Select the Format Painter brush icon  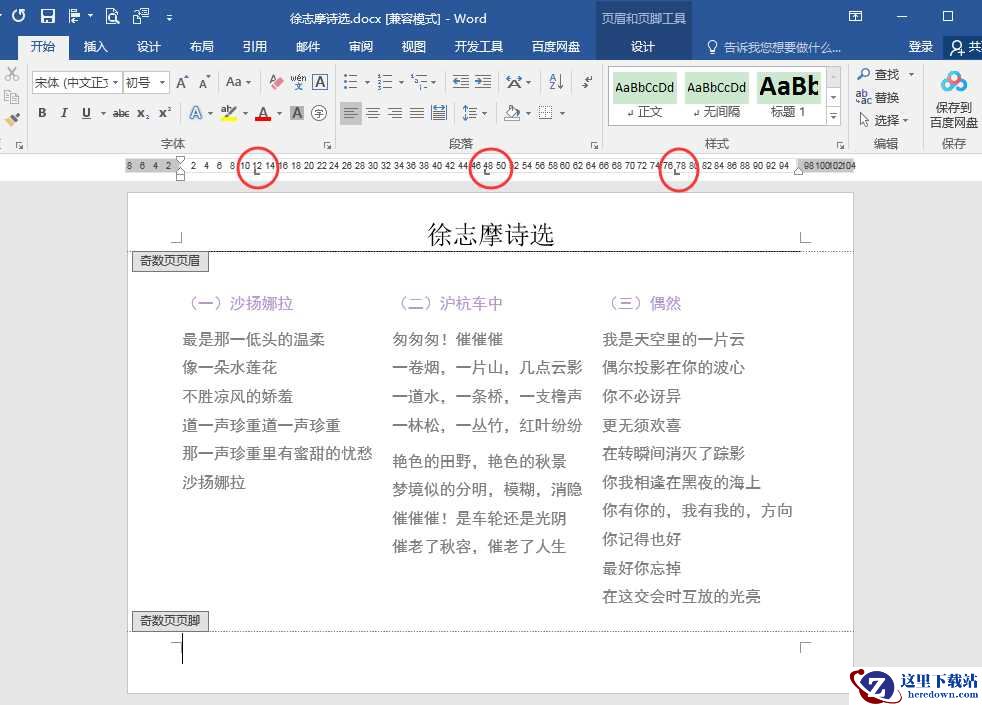click(x=12, y=119)
